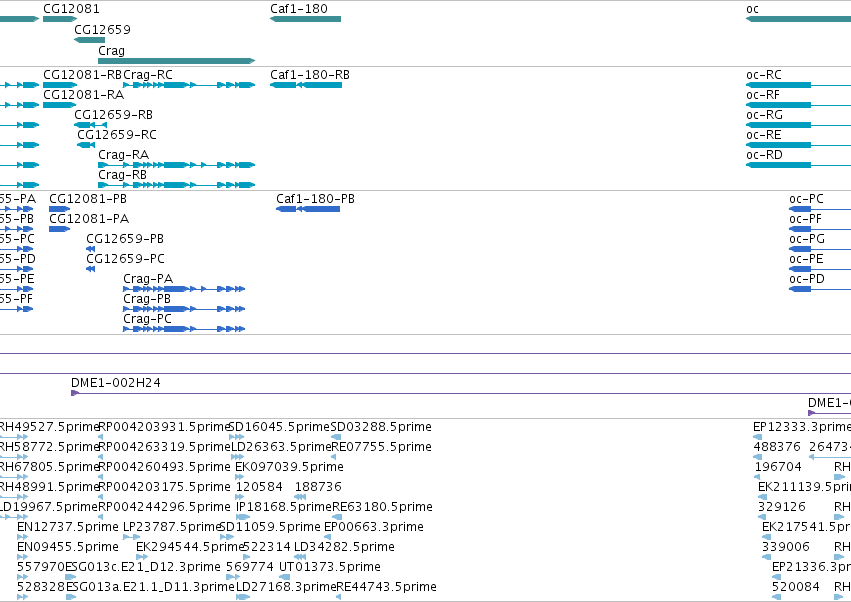Select EST RE63180.5prime

coord(336,517)
